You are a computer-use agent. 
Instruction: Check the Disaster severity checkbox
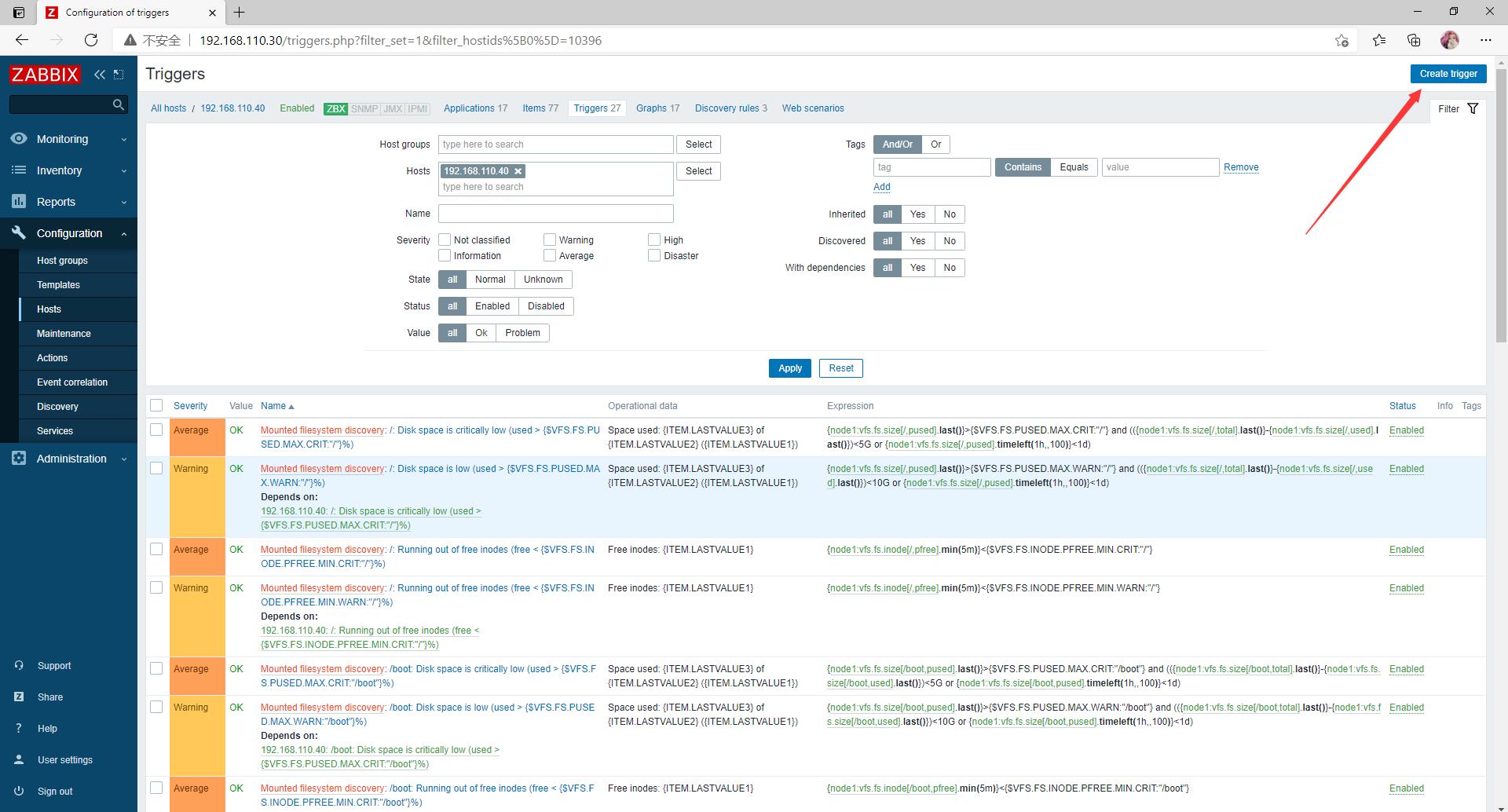tap(654, 255)
